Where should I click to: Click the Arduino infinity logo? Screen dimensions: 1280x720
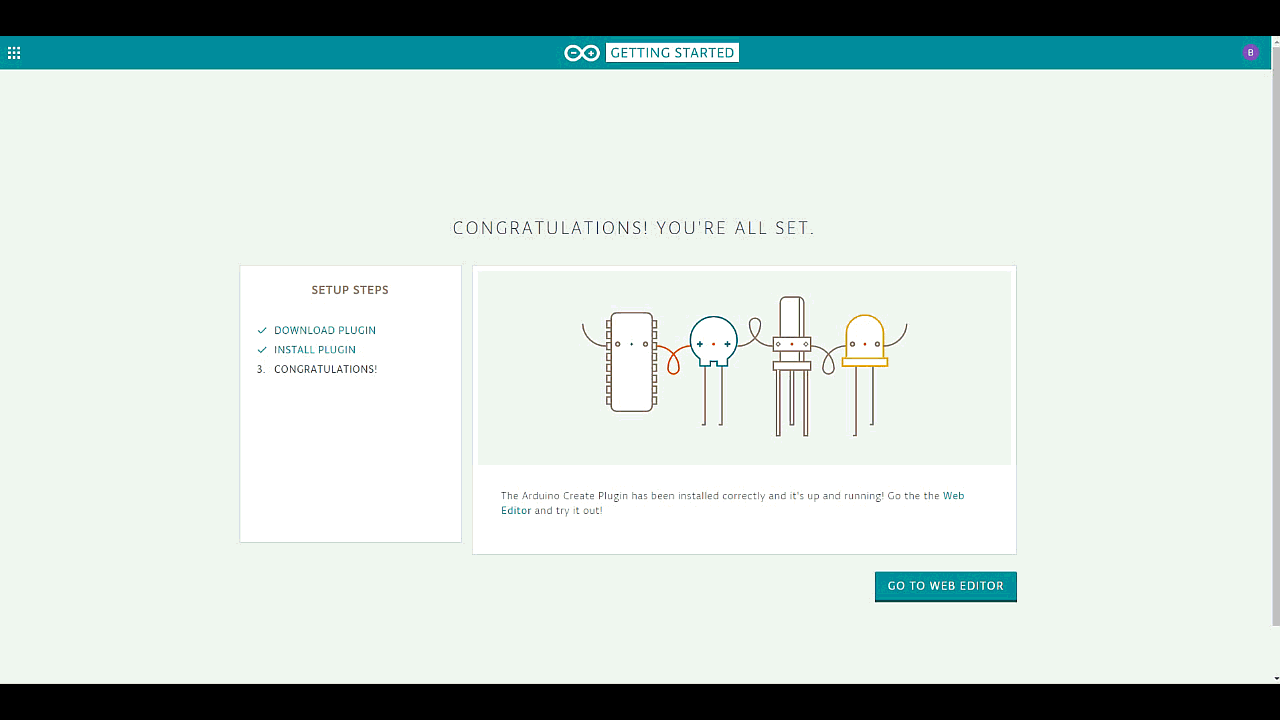582,53
